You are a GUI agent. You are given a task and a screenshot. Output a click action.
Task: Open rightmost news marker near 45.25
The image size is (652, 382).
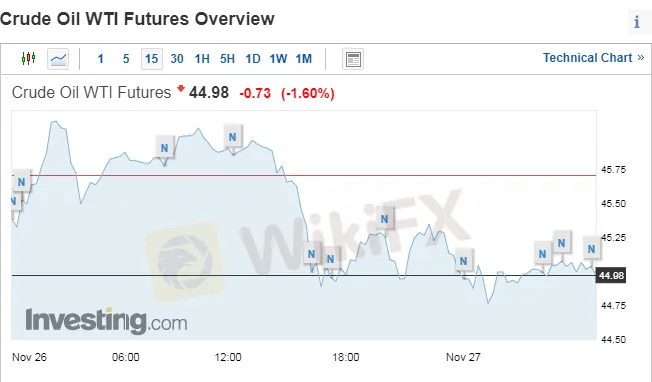click(591, 249)
